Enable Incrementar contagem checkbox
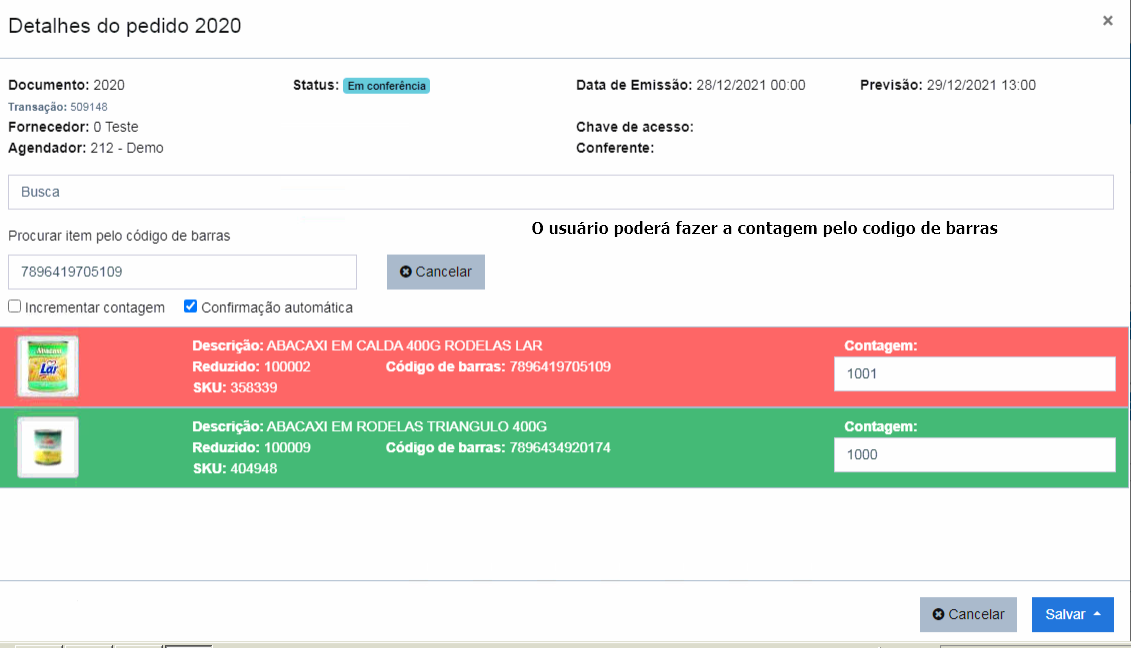 pyautogui.click(x=14, y=307)
